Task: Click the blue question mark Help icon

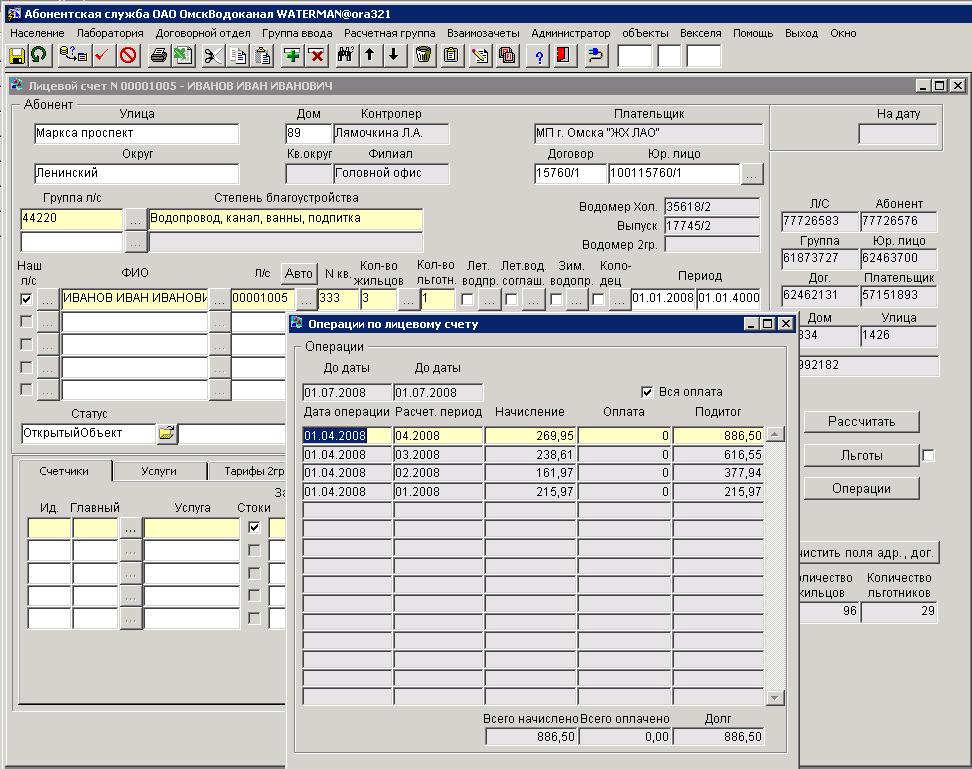Action: (x=541, y=55)
